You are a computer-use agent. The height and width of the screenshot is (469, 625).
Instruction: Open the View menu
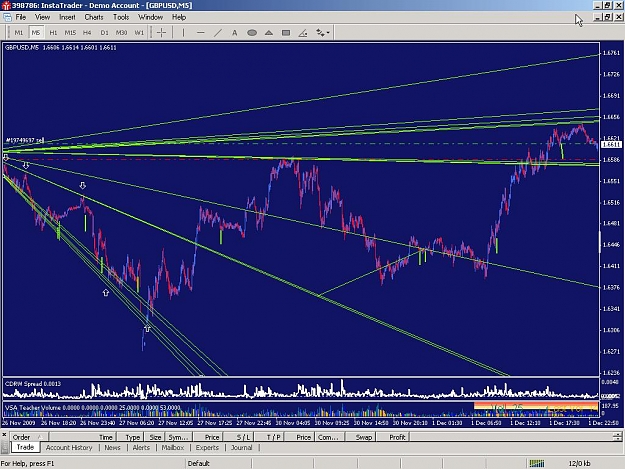[42, 17]
